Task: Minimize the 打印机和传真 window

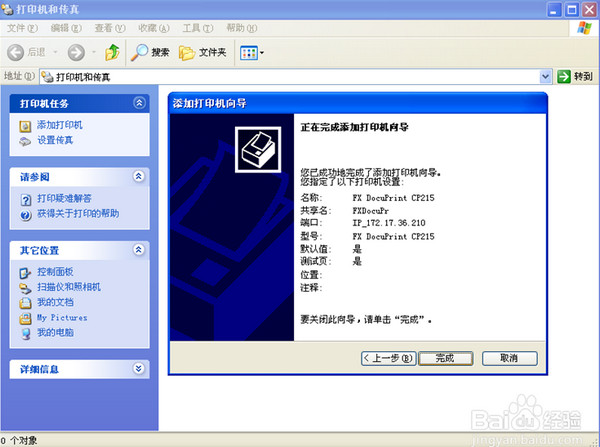Action: [x=554, y=10]
